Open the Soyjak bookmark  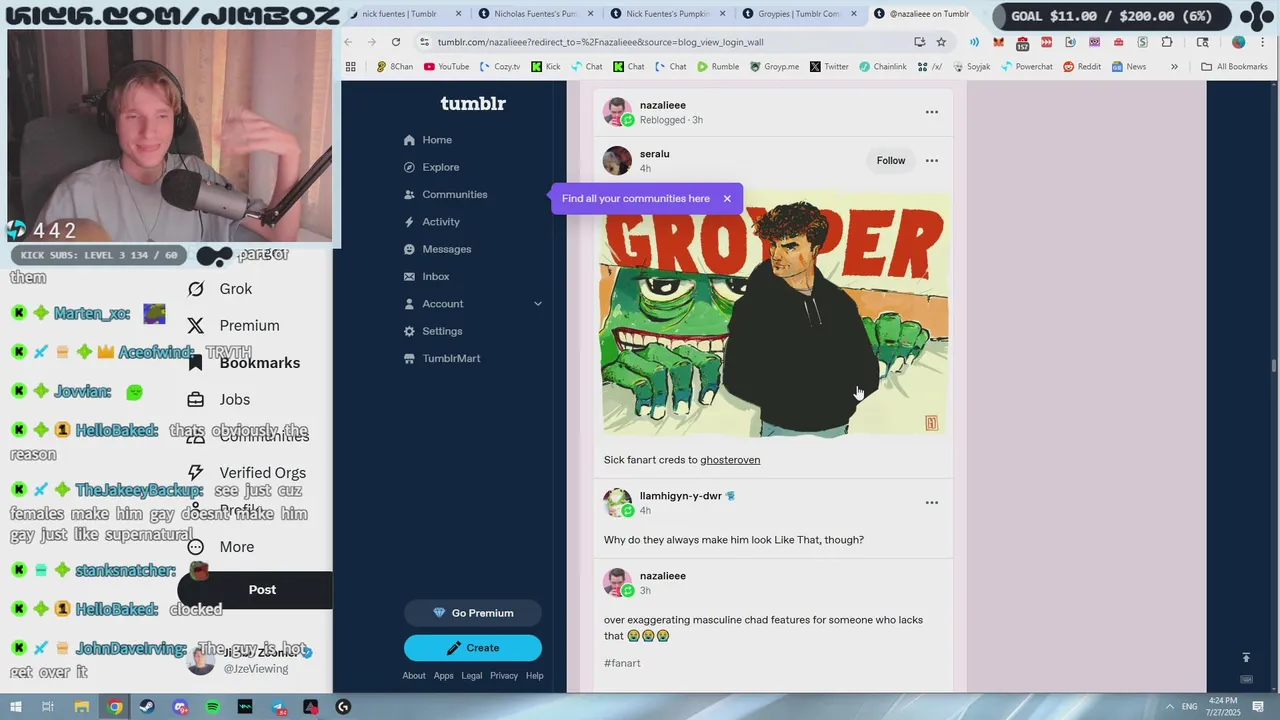(971, 67)
